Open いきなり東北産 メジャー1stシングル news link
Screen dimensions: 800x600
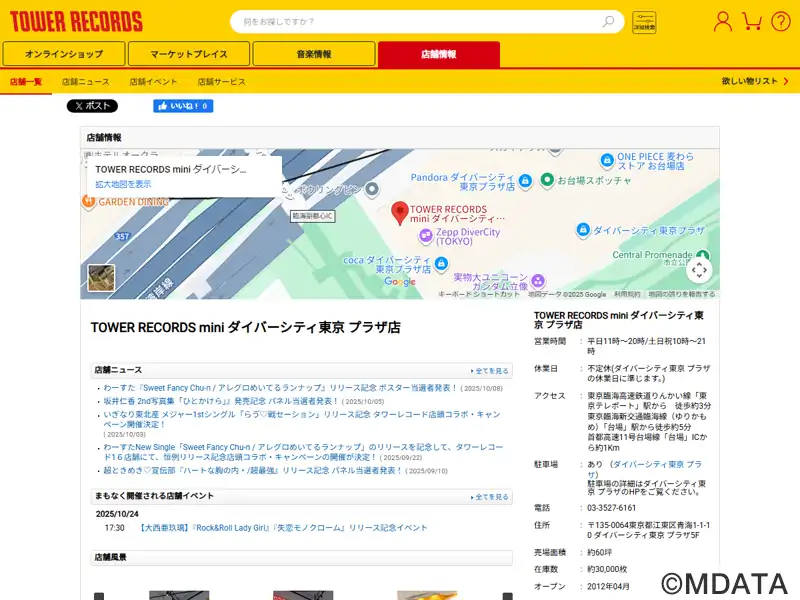(x=302, y=419)
